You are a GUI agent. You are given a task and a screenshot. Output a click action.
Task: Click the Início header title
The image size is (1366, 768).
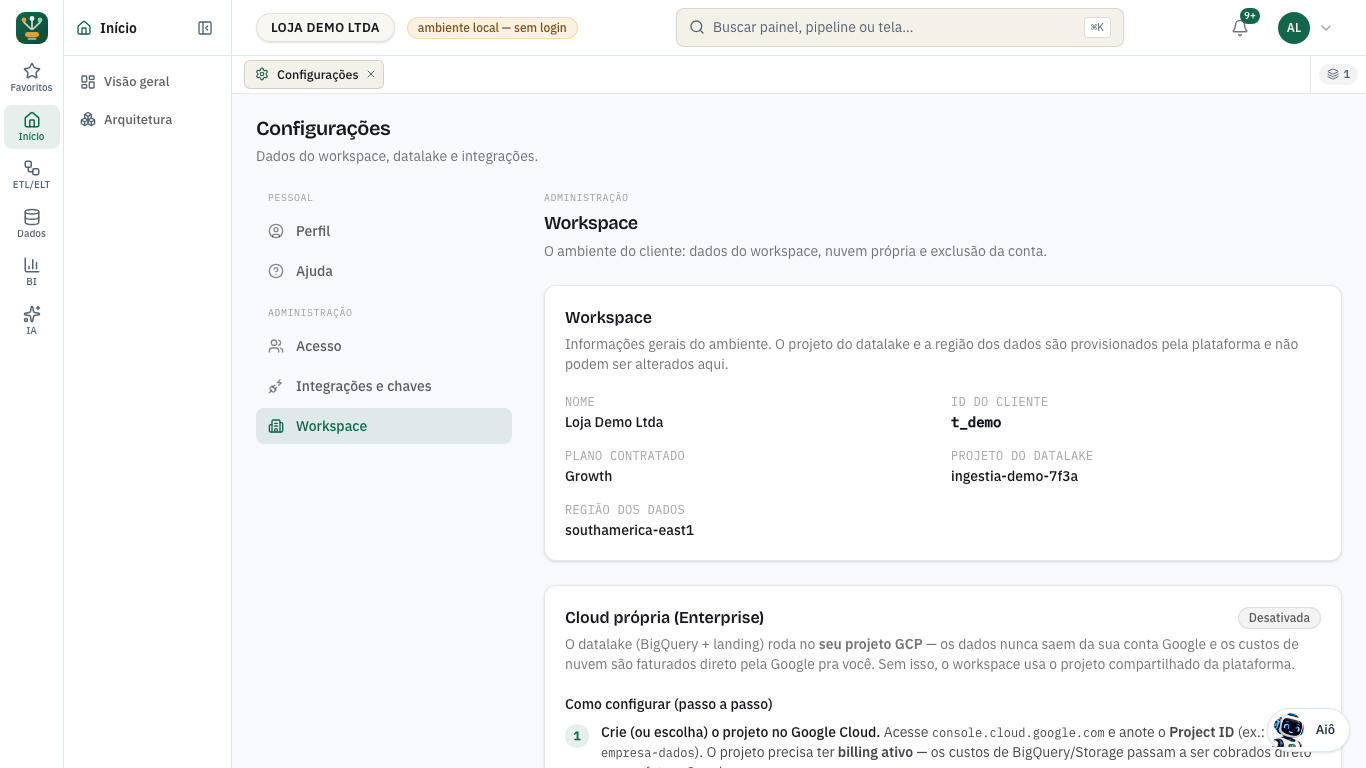pos(118,28)
